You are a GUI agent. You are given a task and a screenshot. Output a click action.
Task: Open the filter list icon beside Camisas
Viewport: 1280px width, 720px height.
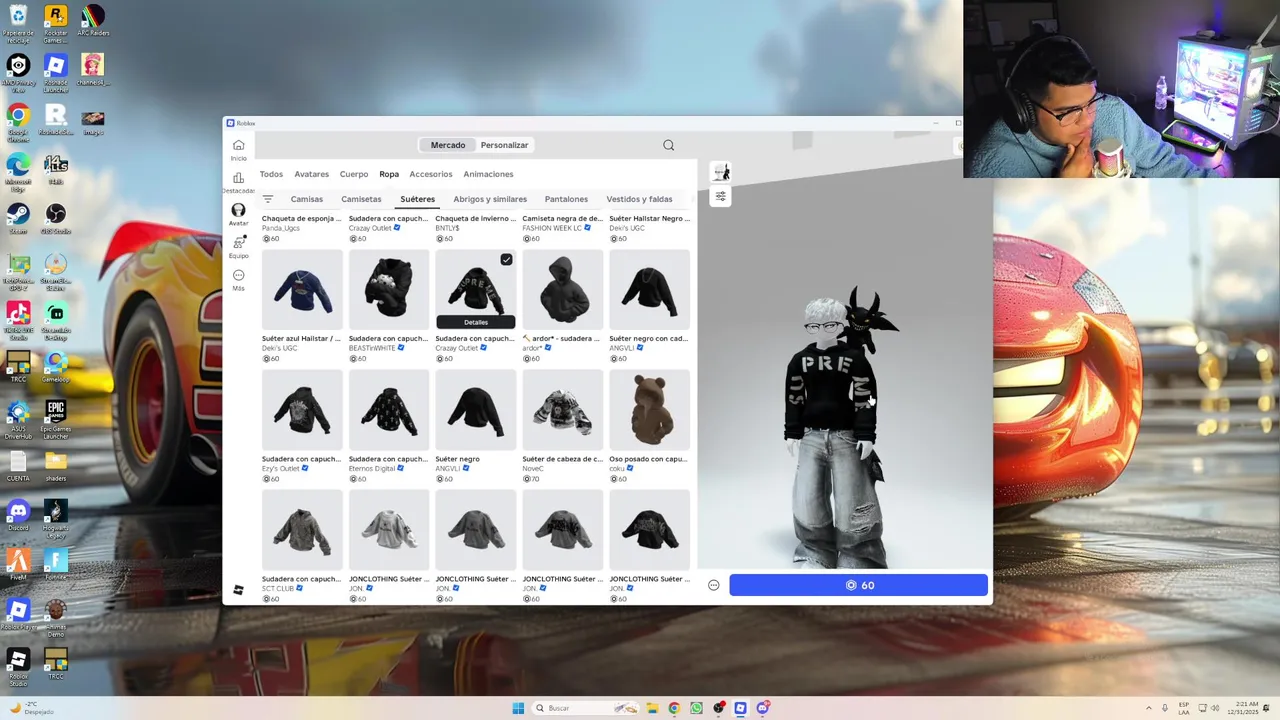(268, 199)
